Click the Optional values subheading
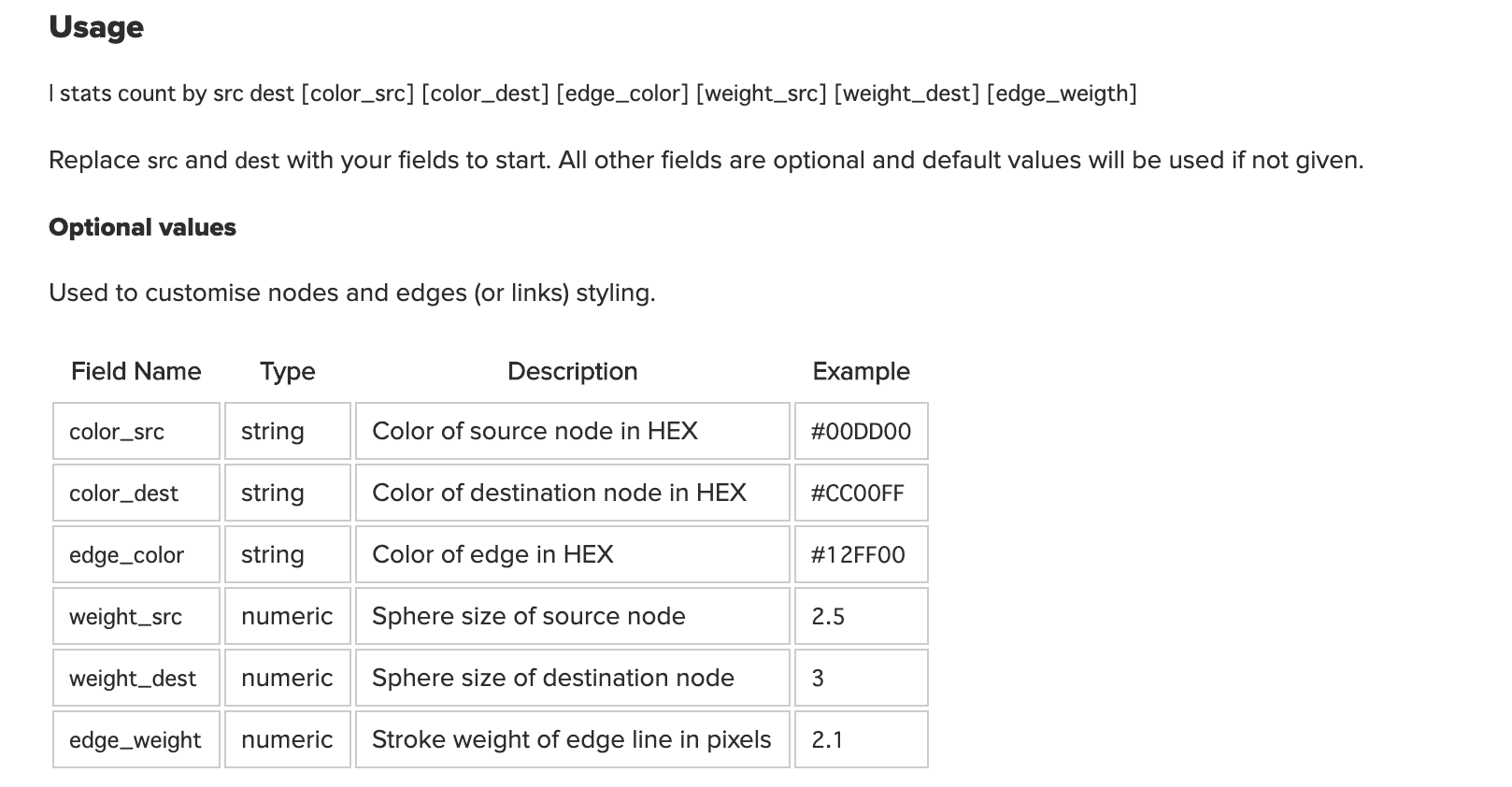This screenshot has height=787, width=1512. [142, 227]
